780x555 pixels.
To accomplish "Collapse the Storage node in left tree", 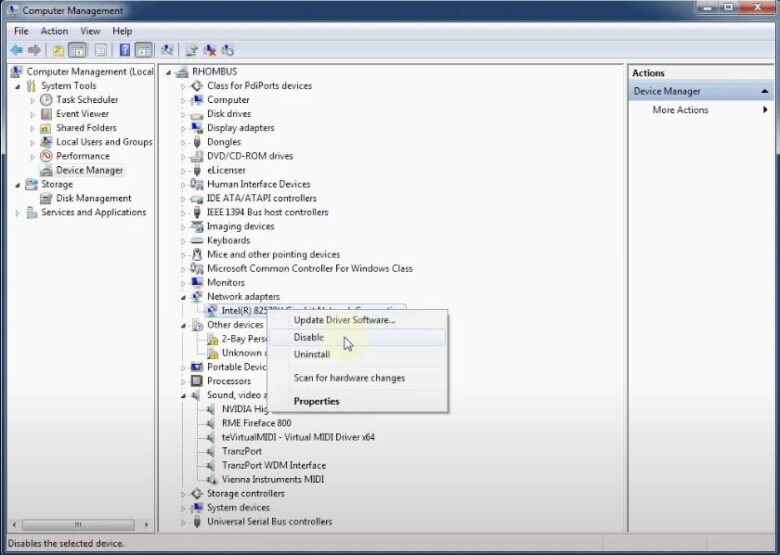I will [x=18, y=185].
